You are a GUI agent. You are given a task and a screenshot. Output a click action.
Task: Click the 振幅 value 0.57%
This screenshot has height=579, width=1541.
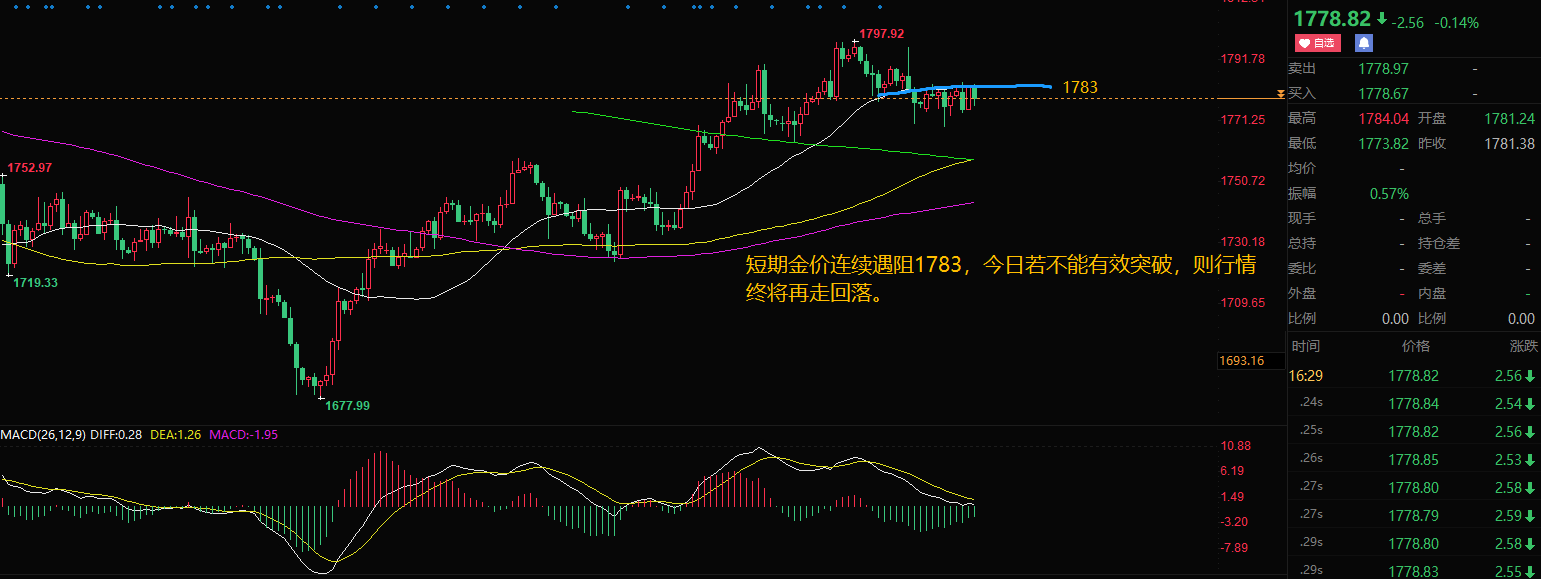[1389, 193]
